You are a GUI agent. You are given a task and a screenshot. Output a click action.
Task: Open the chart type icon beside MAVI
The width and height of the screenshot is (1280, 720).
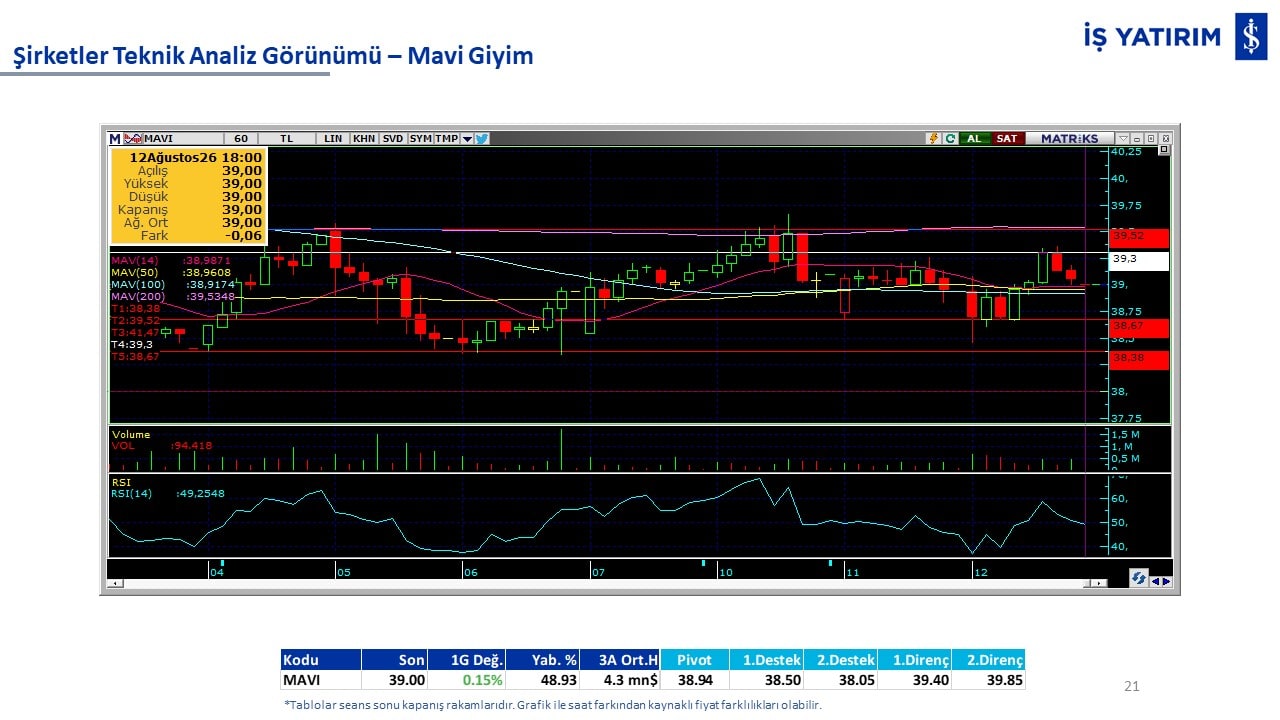click(133, 139)
